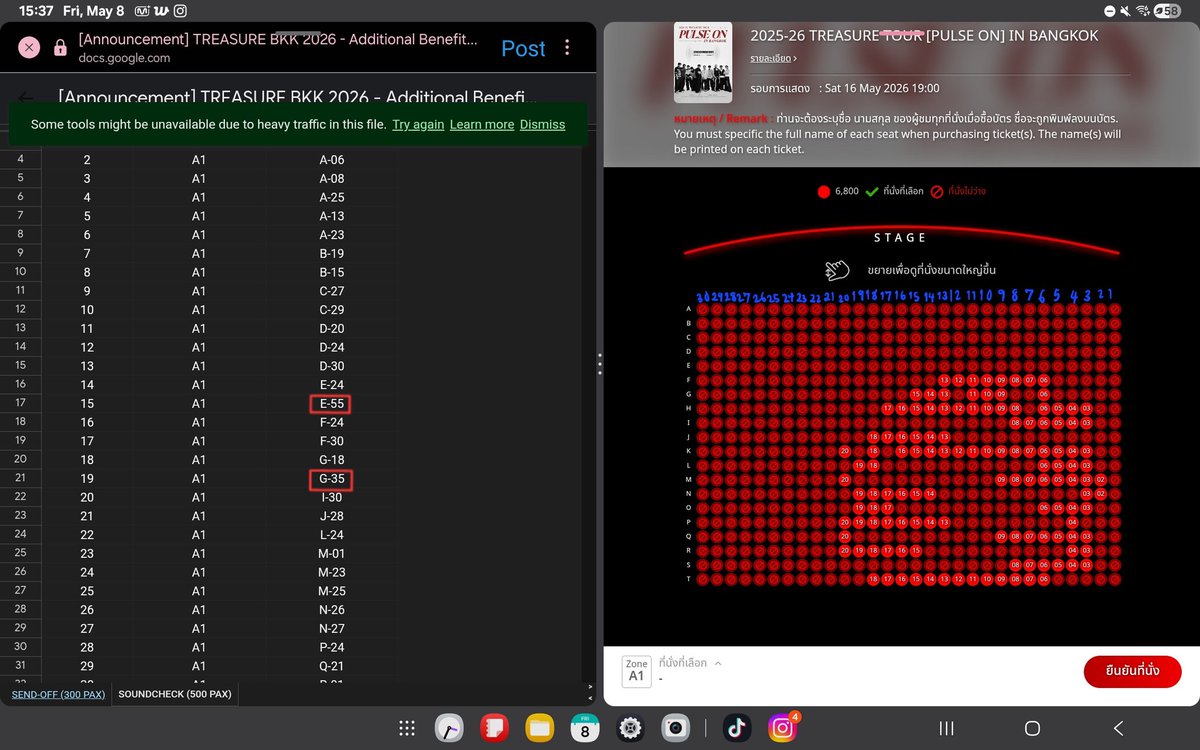Tap the home navigation button
The image size is (1200, 750).
click(1032, 729)
